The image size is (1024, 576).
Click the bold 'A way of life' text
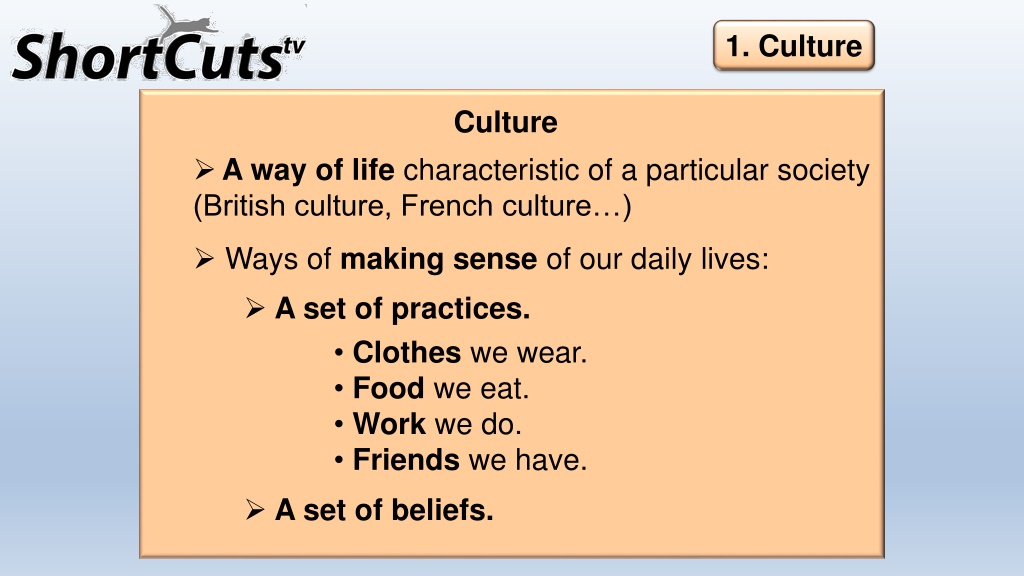point(308,170)
